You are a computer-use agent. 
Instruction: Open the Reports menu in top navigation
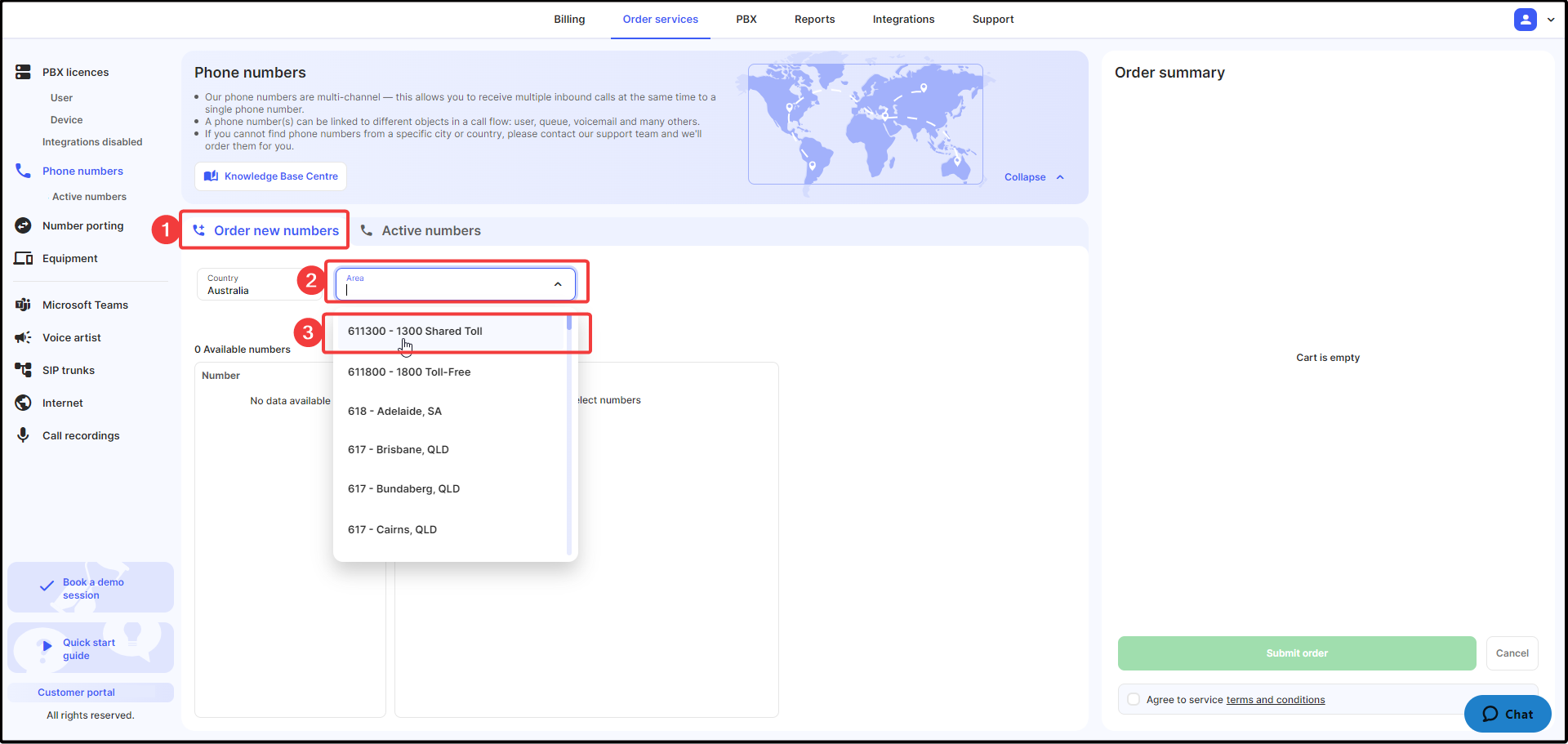pyautogui.click(x=814, y=20)
